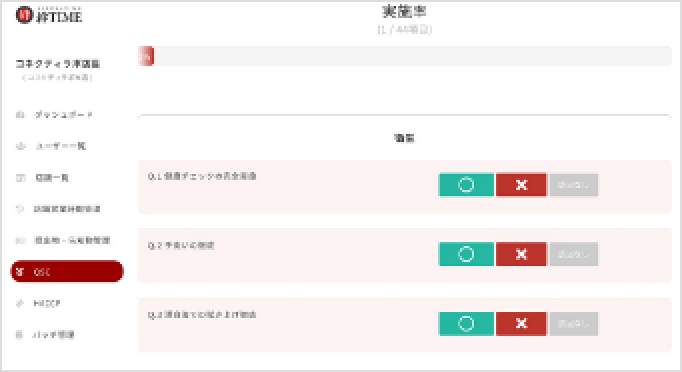This screenshot has width=682, height=372.
Task: Click the fifth sidebar item's icon
Action: tap(20, 240)
